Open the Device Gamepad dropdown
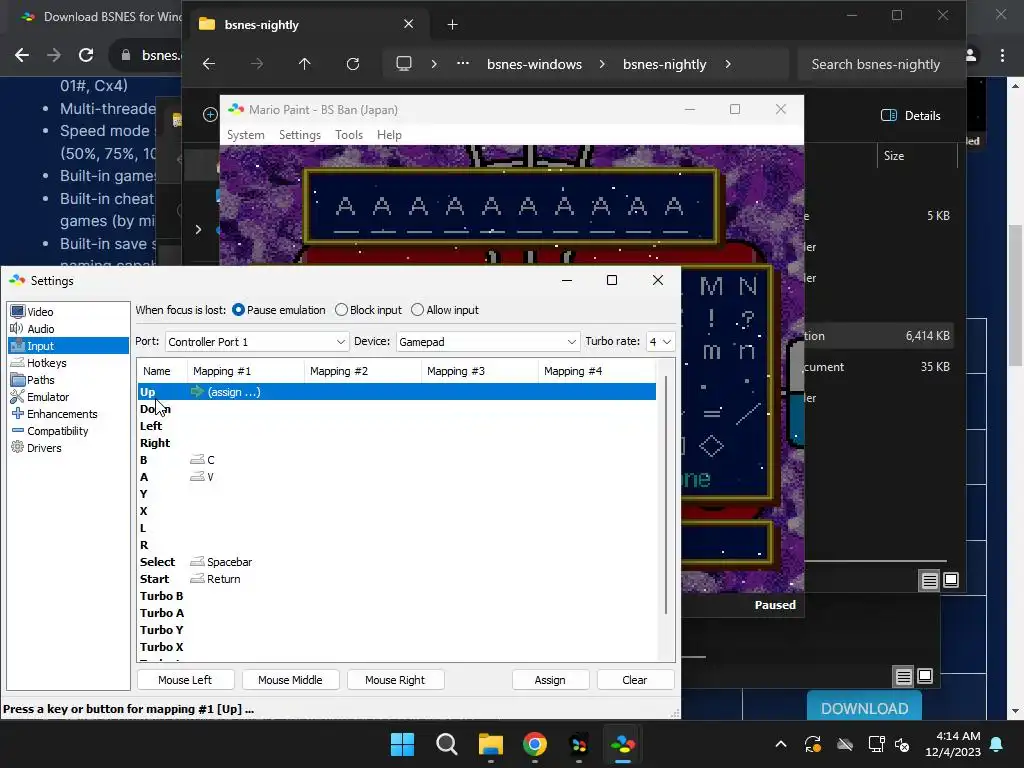Image resolution: width=1024 pixels, height=768 pixels. point(487,342)
